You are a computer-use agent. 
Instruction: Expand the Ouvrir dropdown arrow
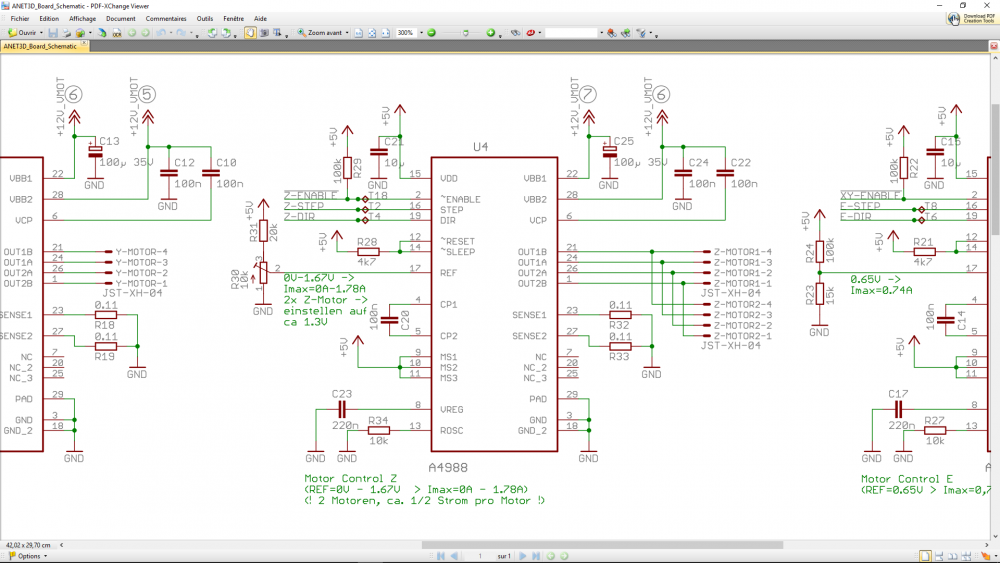tap(41, 33)
